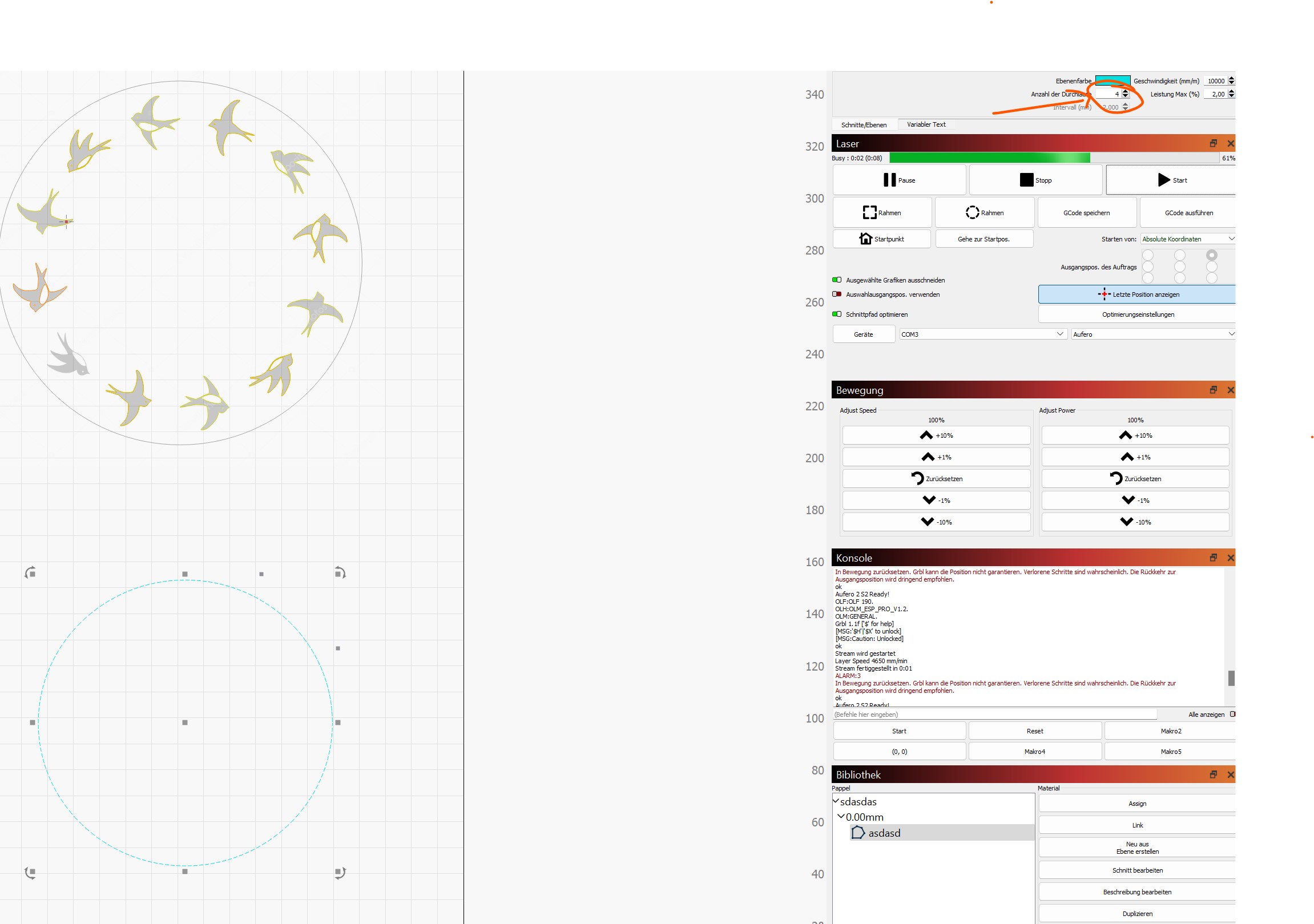Open the Starten von Absolute Koordinaten dropdown
1314x924 pixels.
(1187, 239)
